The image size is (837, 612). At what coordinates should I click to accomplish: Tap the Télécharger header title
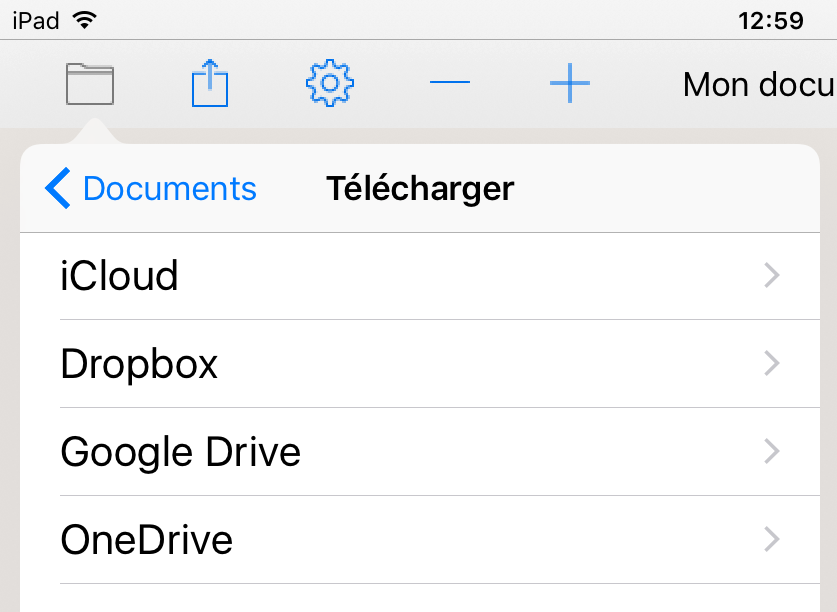[420, 189]
